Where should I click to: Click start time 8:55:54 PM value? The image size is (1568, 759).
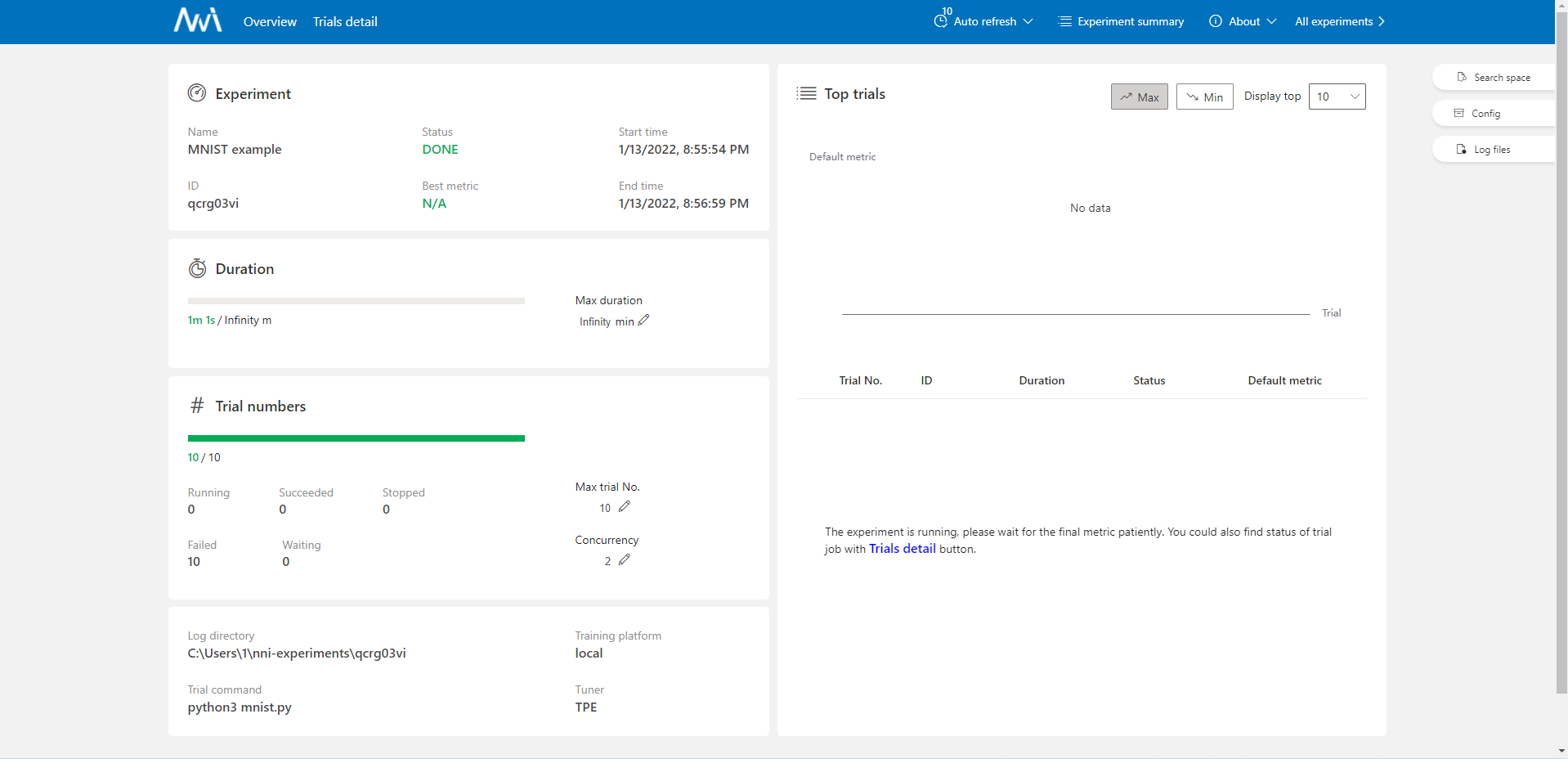click(683, 150)
